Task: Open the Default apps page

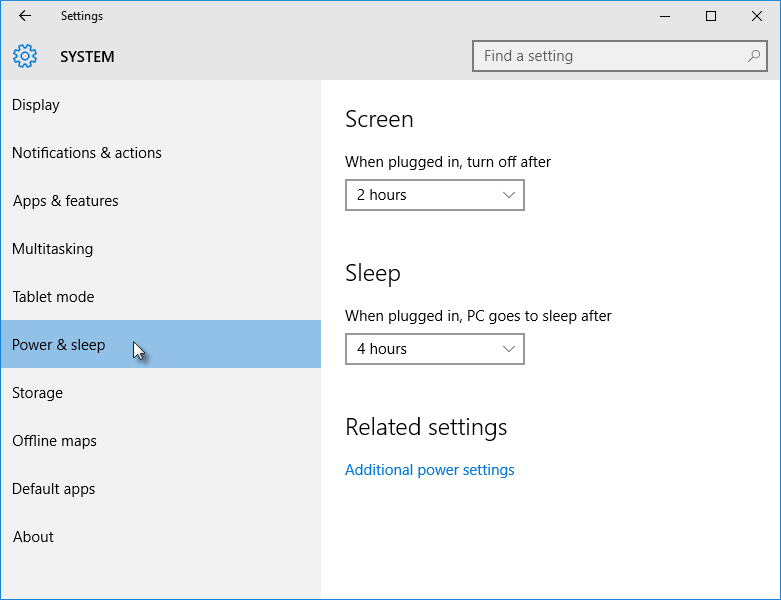Action: pyautogui.click(x=54, y=489)
